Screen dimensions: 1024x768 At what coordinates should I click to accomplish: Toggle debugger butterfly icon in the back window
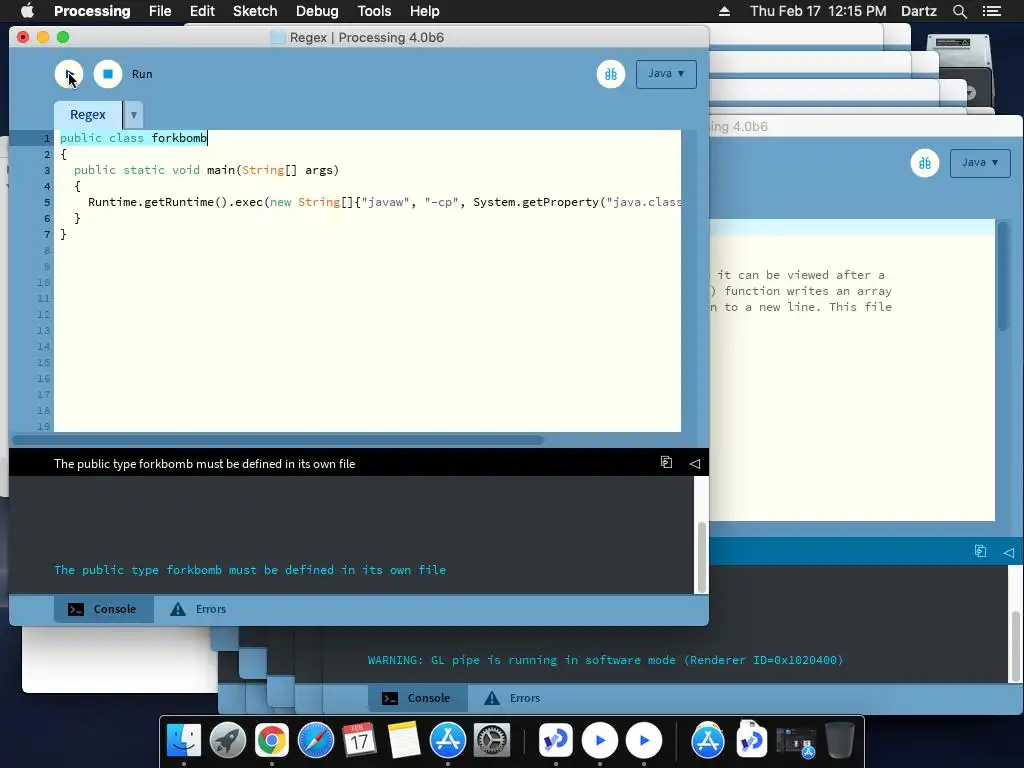pos(925,163)
